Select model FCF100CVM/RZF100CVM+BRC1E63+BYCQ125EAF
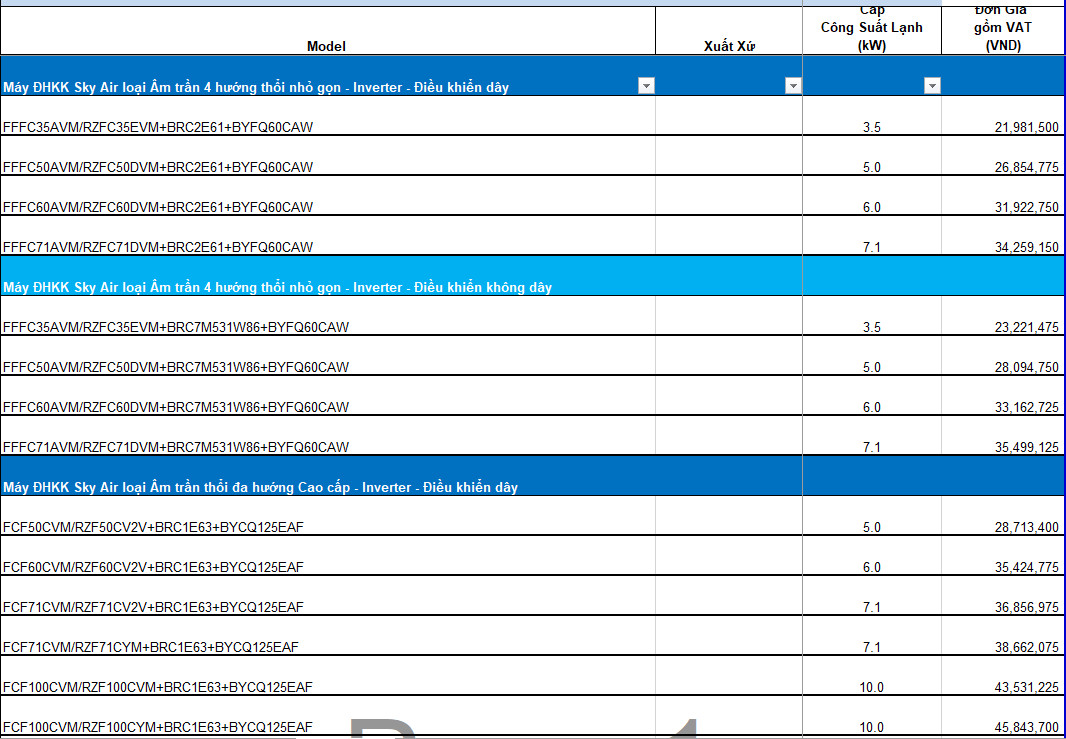Screen dimensions: 1066x739 [x=158, y=687]
